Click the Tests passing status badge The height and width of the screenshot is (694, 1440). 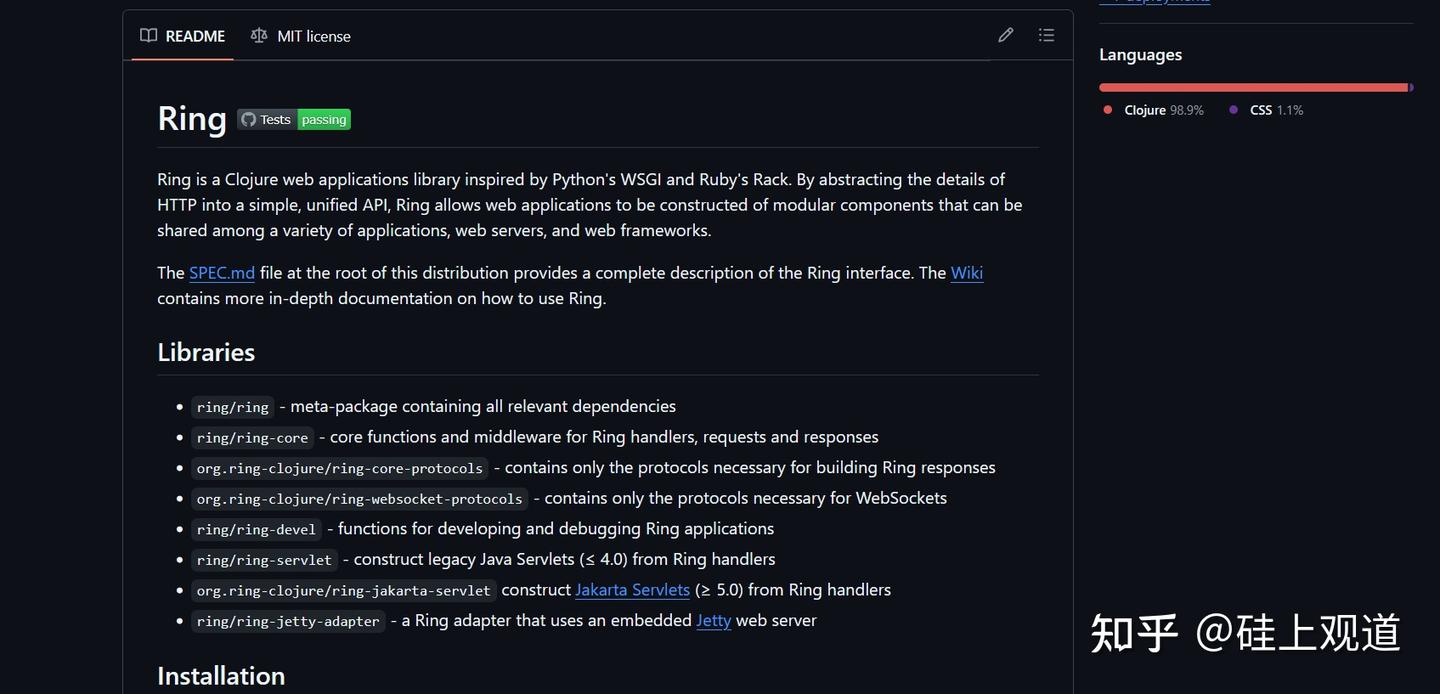point(294,118)
